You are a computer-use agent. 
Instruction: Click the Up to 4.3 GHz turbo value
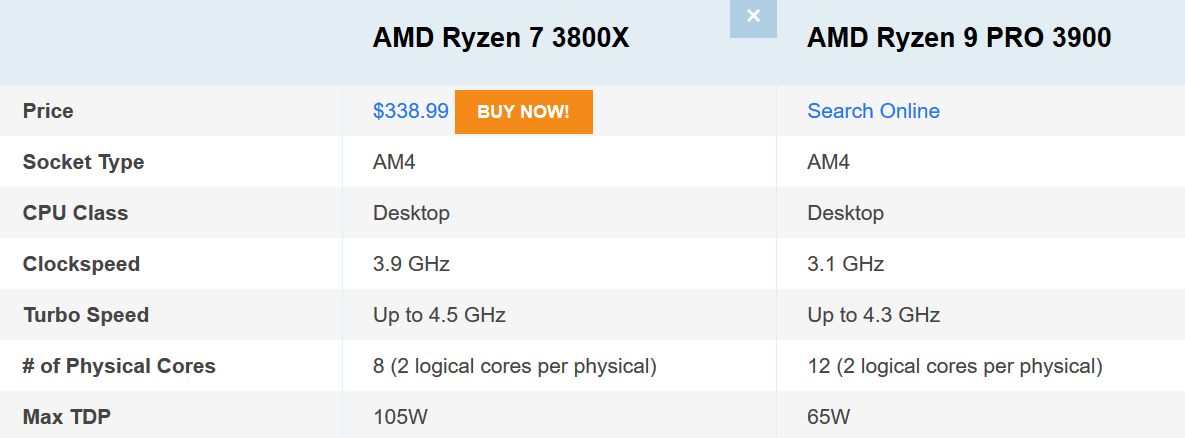pos(874,315)
